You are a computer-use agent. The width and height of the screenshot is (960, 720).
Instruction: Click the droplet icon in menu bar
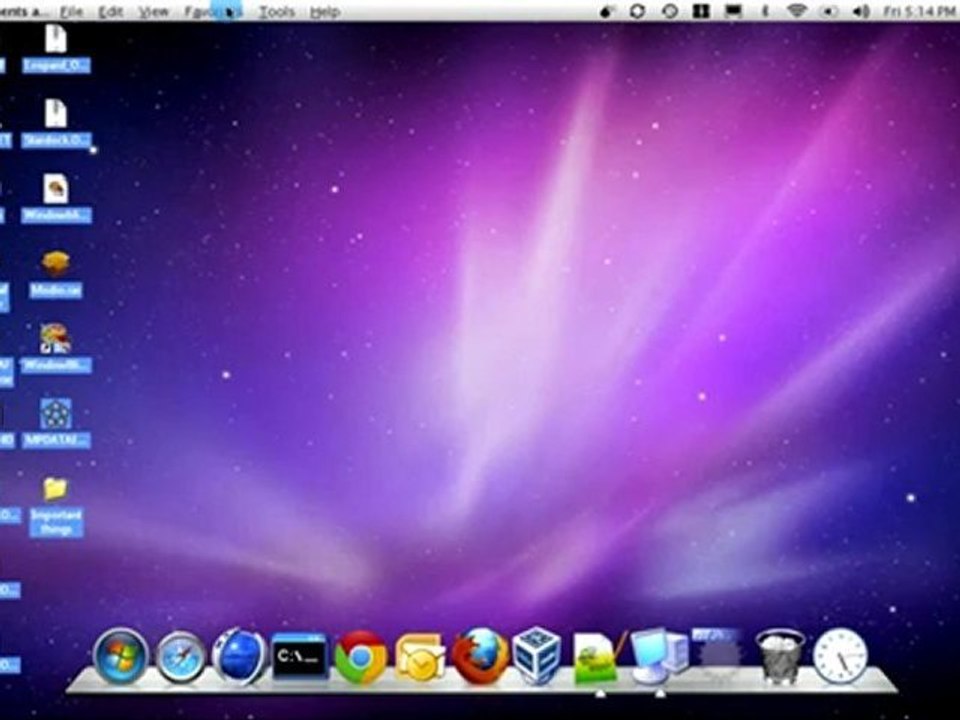tap(606, 11)
